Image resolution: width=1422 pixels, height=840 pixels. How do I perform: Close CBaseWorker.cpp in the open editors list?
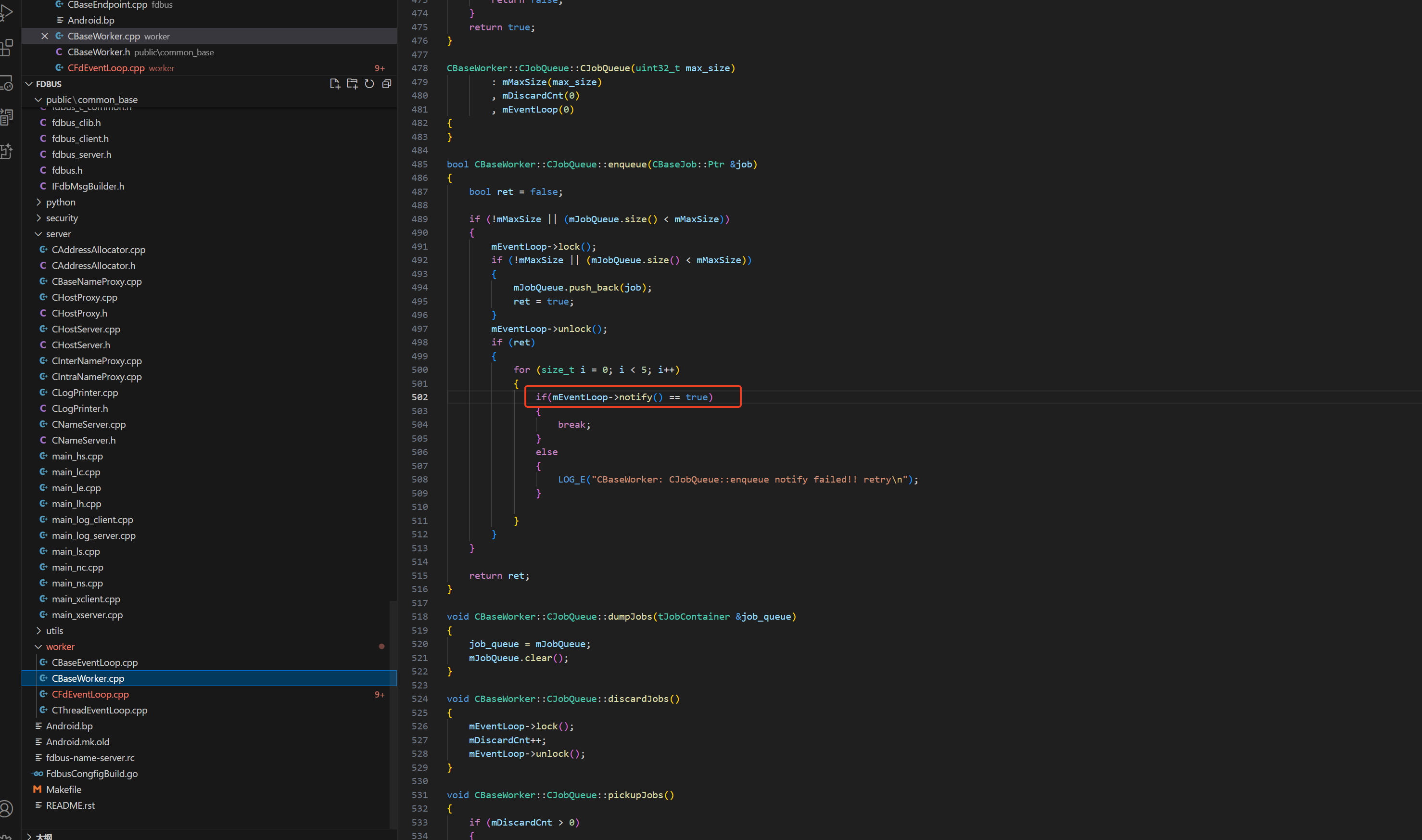45,36
